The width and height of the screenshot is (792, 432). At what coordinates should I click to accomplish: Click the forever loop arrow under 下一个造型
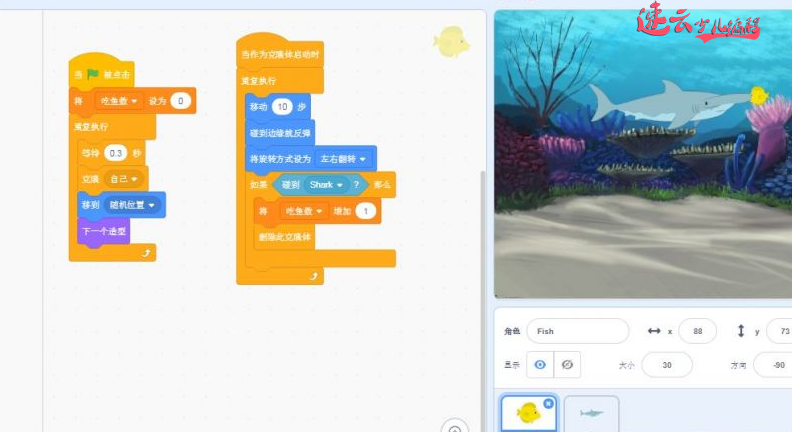(147, 253)
